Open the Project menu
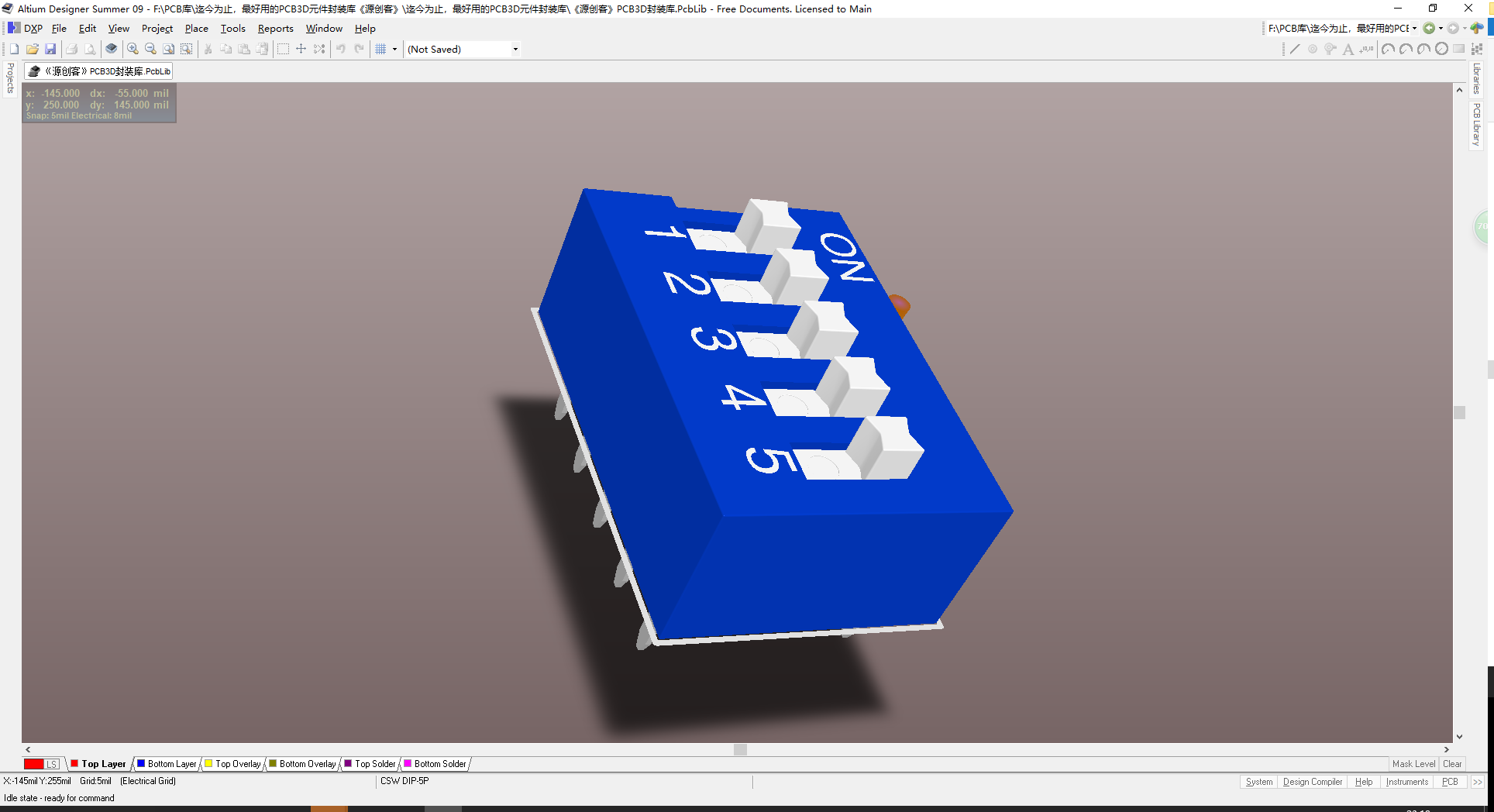Viewport: 1494px width, 812px height. click(x=157, y=29)
